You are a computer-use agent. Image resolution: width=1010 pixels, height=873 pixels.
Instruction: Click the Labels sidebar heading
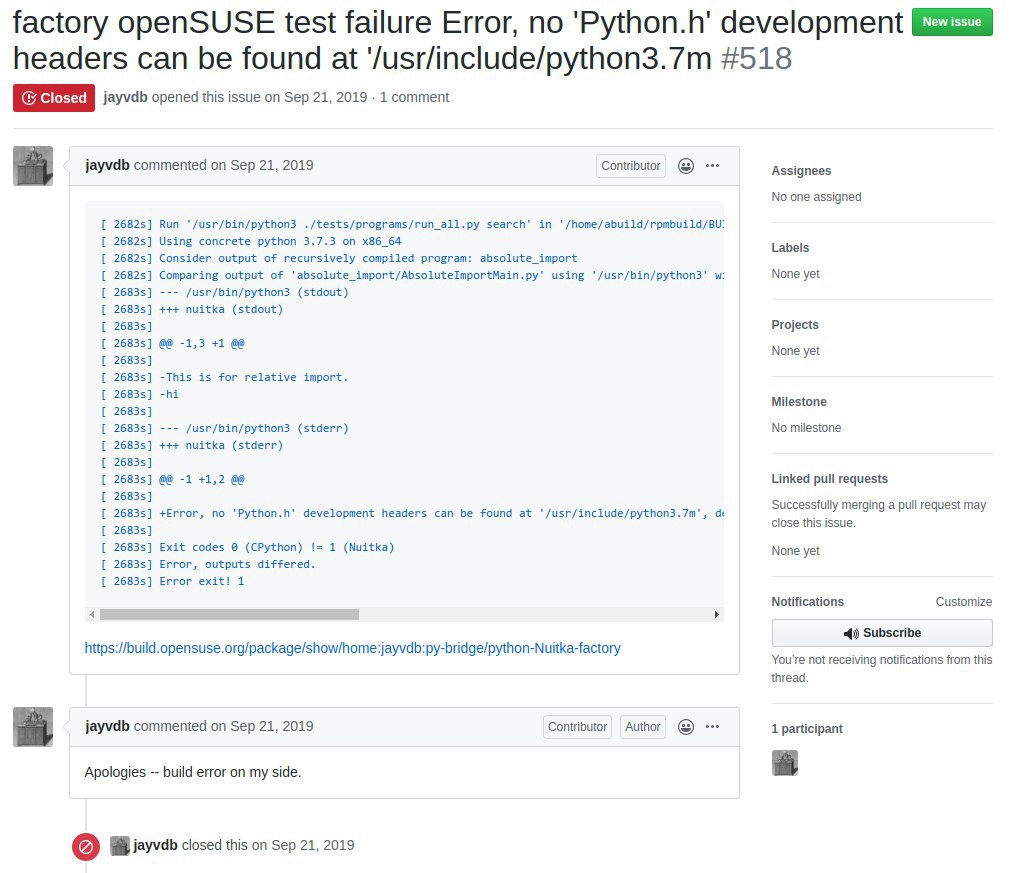pyautogui.click(x=790, y=248)
